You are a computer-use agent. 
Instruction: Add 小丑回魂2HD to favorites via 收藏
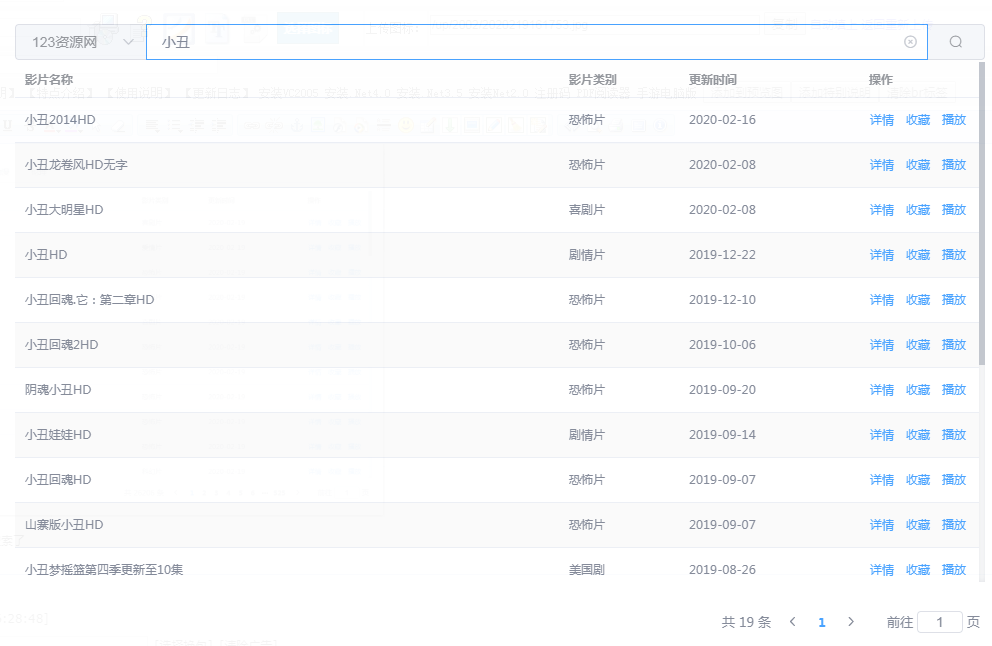click(917, 345)
